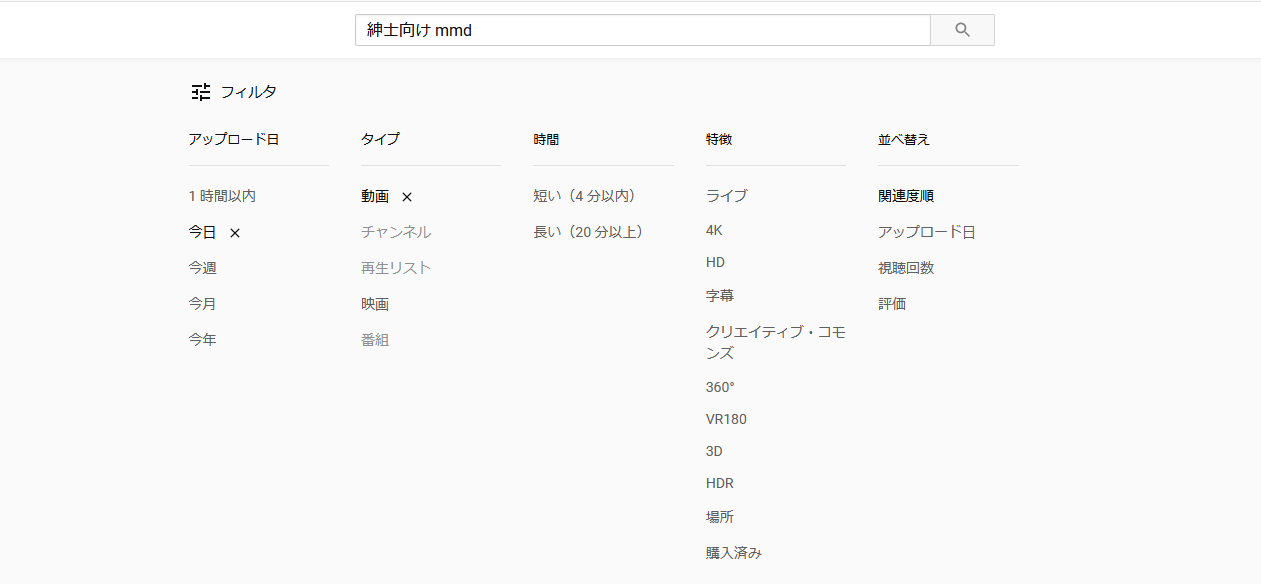1261x584 pixels.
Task: Select 今週 upload date filter
Action: point(202,268)
